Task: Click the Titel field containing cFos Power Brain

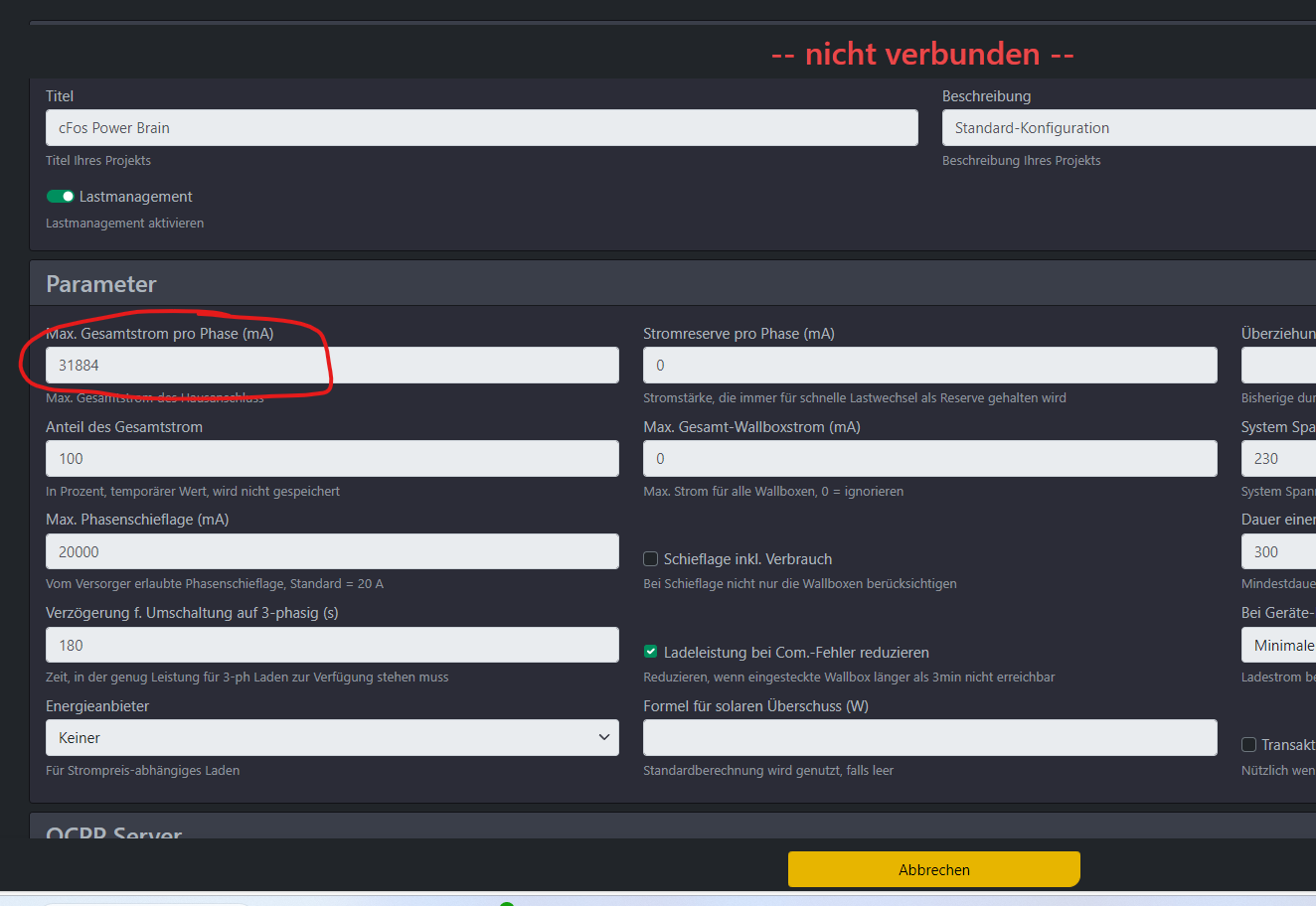Action: click(481, 128)
